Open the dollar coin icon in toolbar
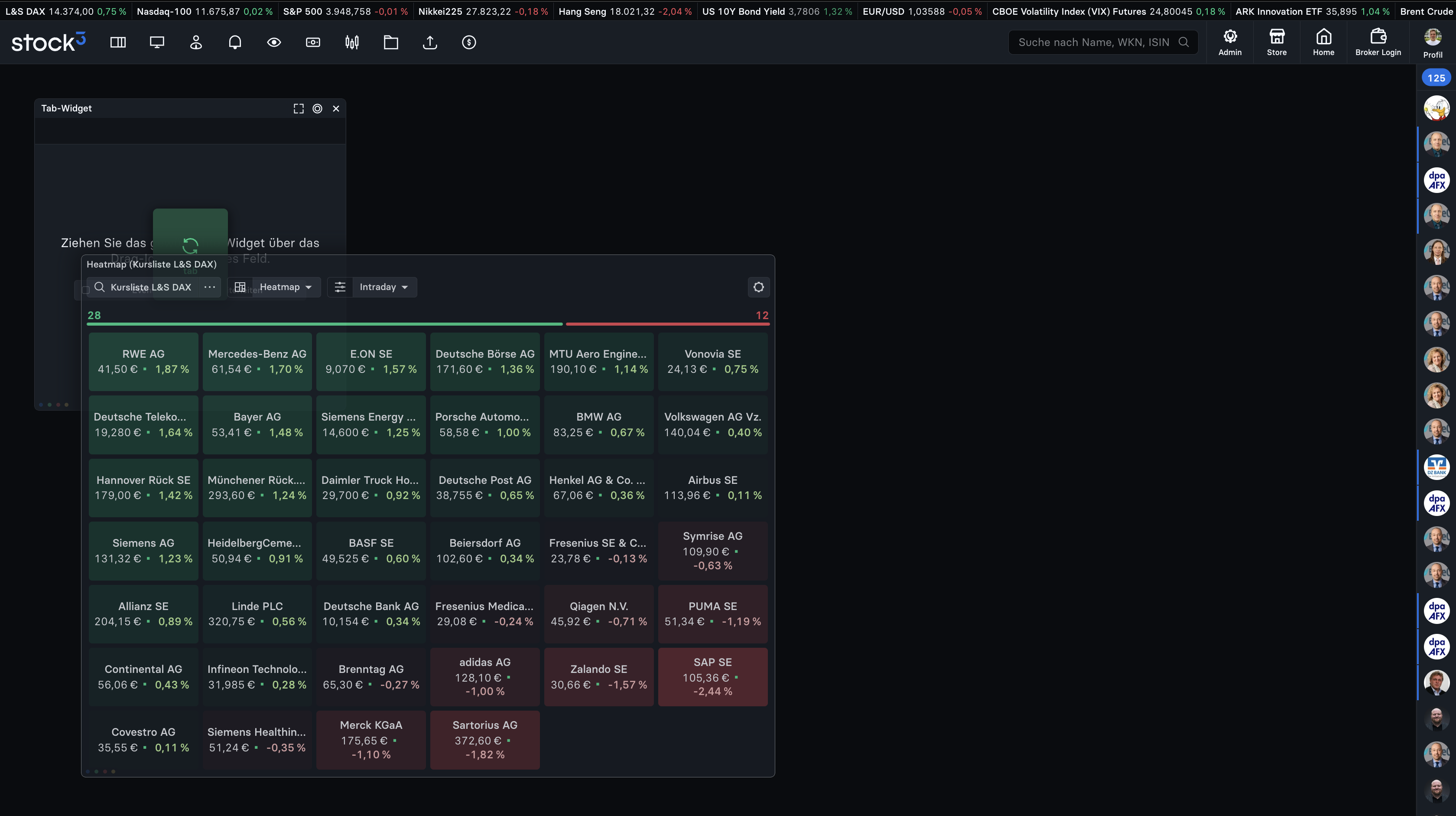The width and height of the screenshot is (1456, 816). tap(468, 42)
